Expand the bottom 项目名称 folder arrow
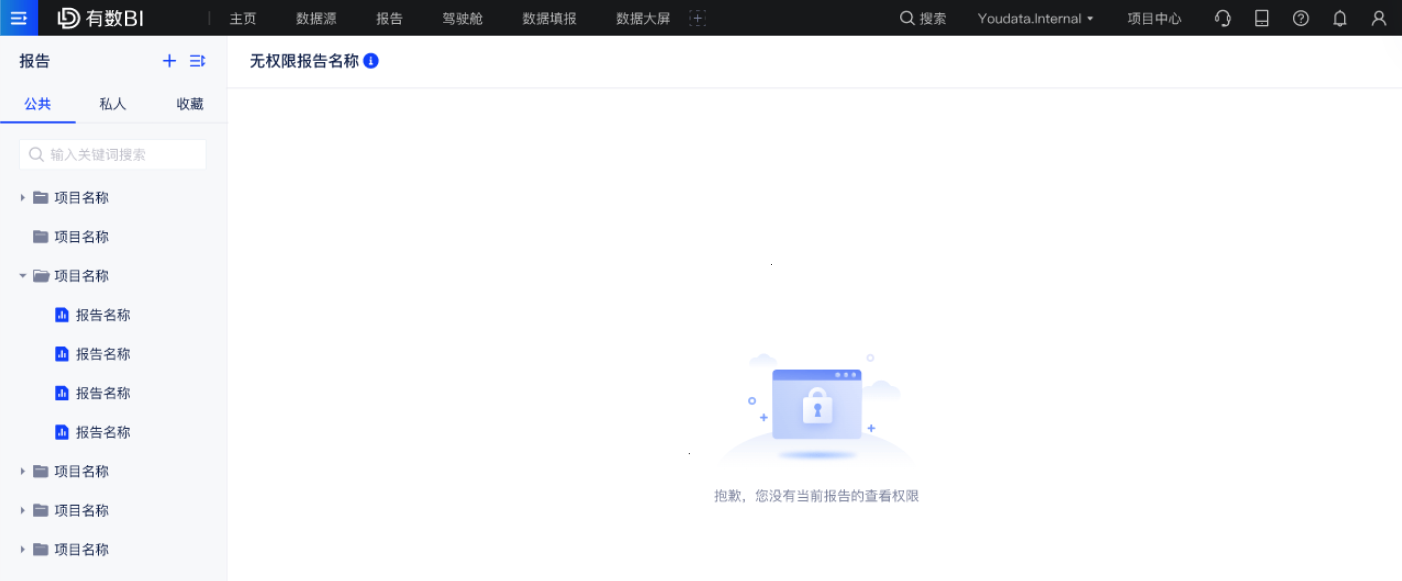This screenshot has height=581, width=1402. [23, 550]
